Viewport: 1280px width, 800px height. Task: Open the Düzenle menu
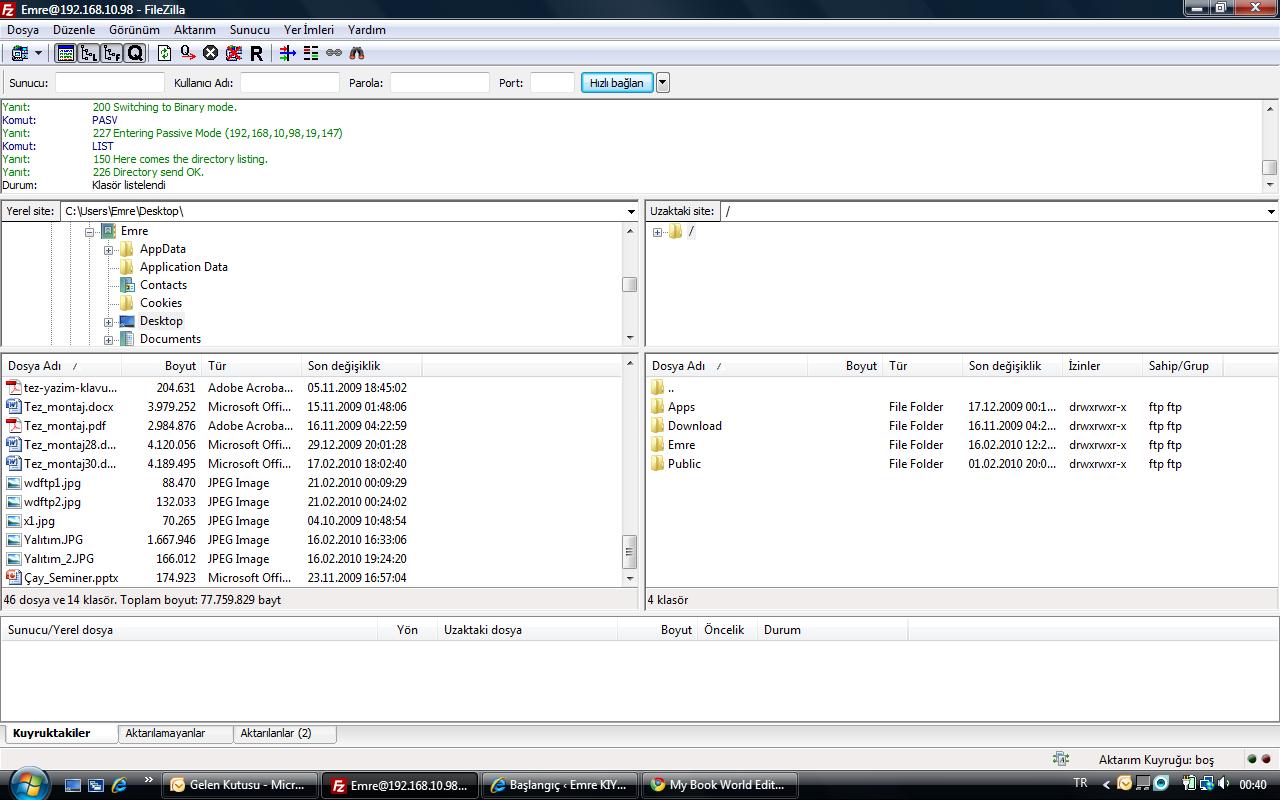[x=74, y=30]
